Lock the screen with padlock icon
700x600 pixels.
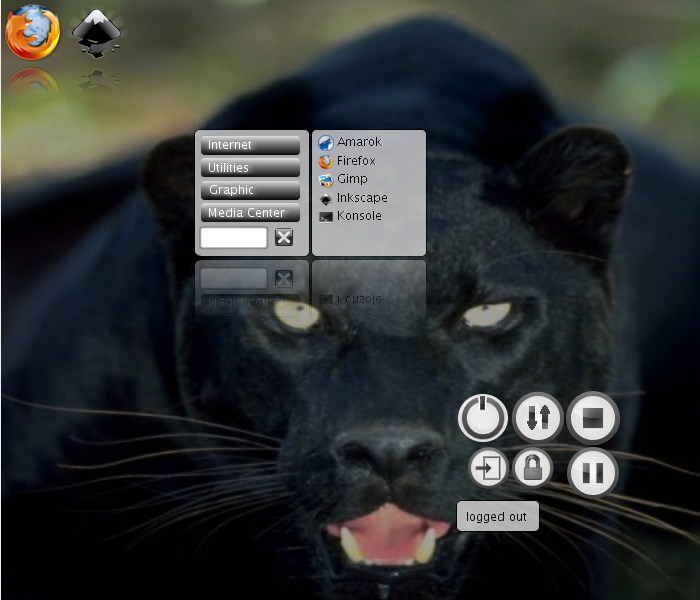533,468
